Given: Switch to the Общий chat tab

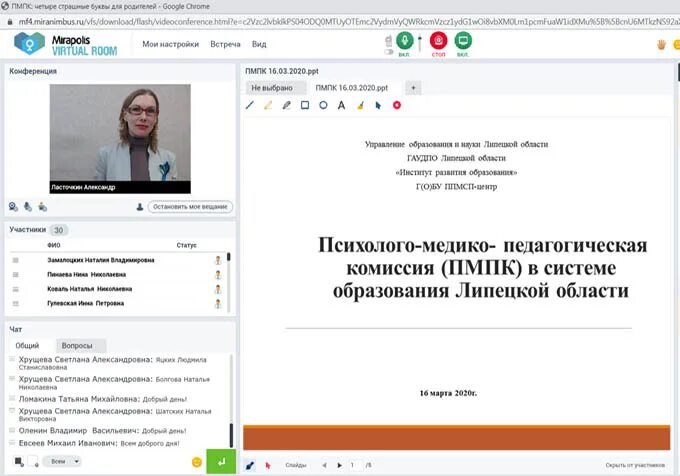Looking at the screenshot, I should pyautogui.click(x=27, y=346).
